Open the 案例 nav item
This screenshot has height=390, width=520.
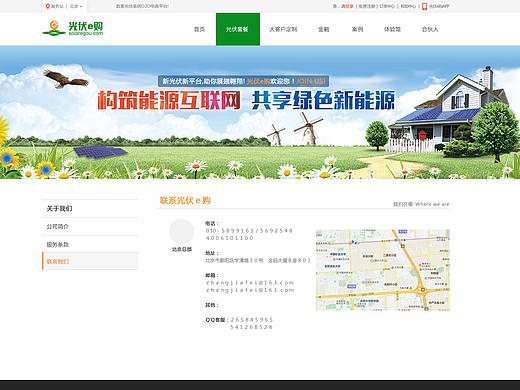(357, 29)
